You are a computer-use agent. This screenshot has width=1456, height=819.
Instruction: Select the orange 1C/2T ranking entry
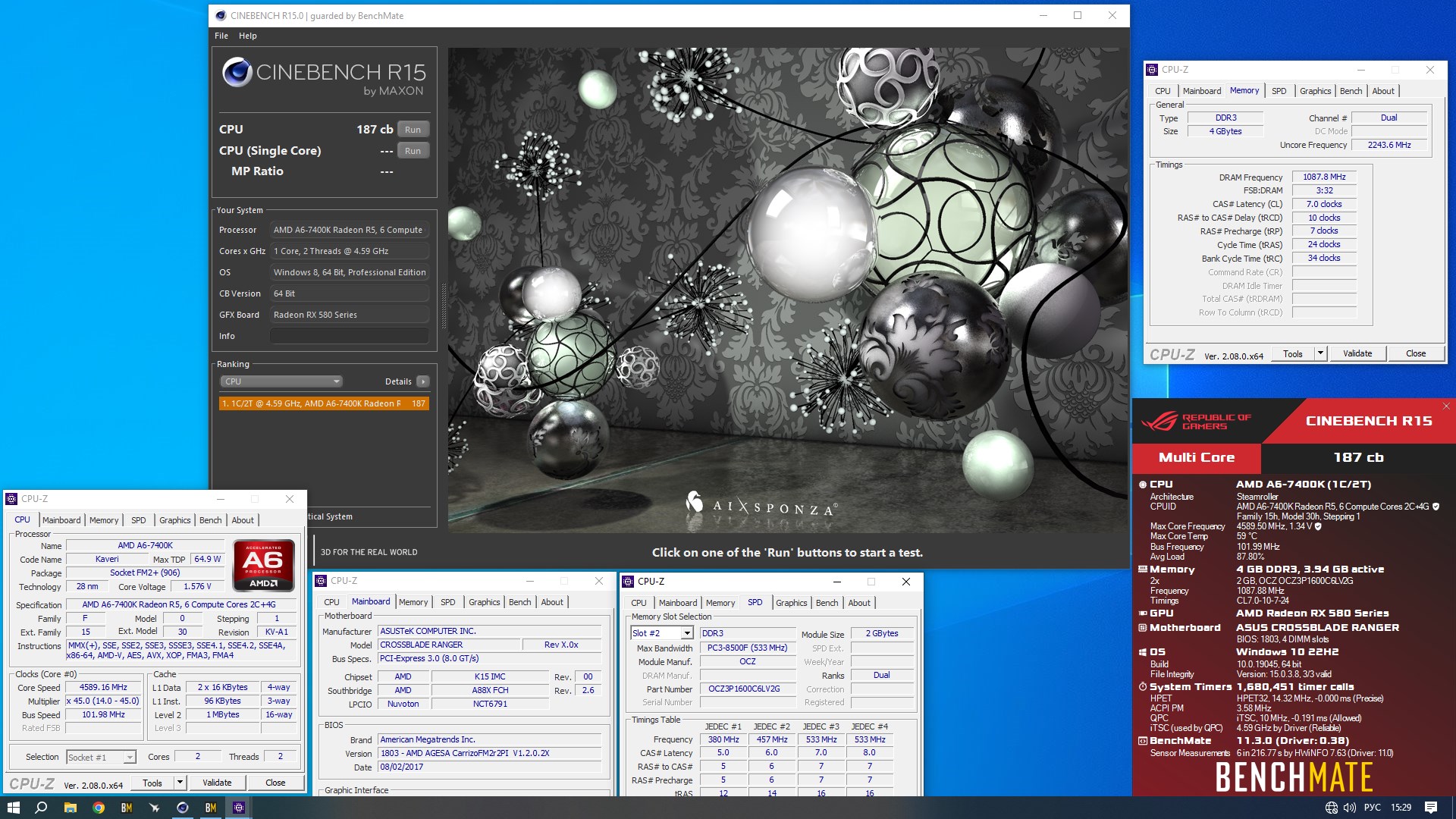(324, 403)
